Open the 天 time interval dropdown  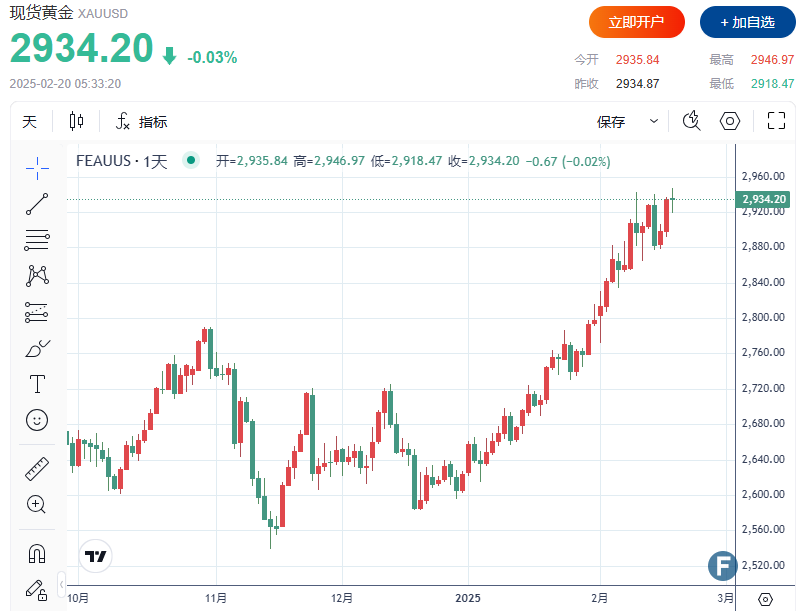(x=30, y=122)
